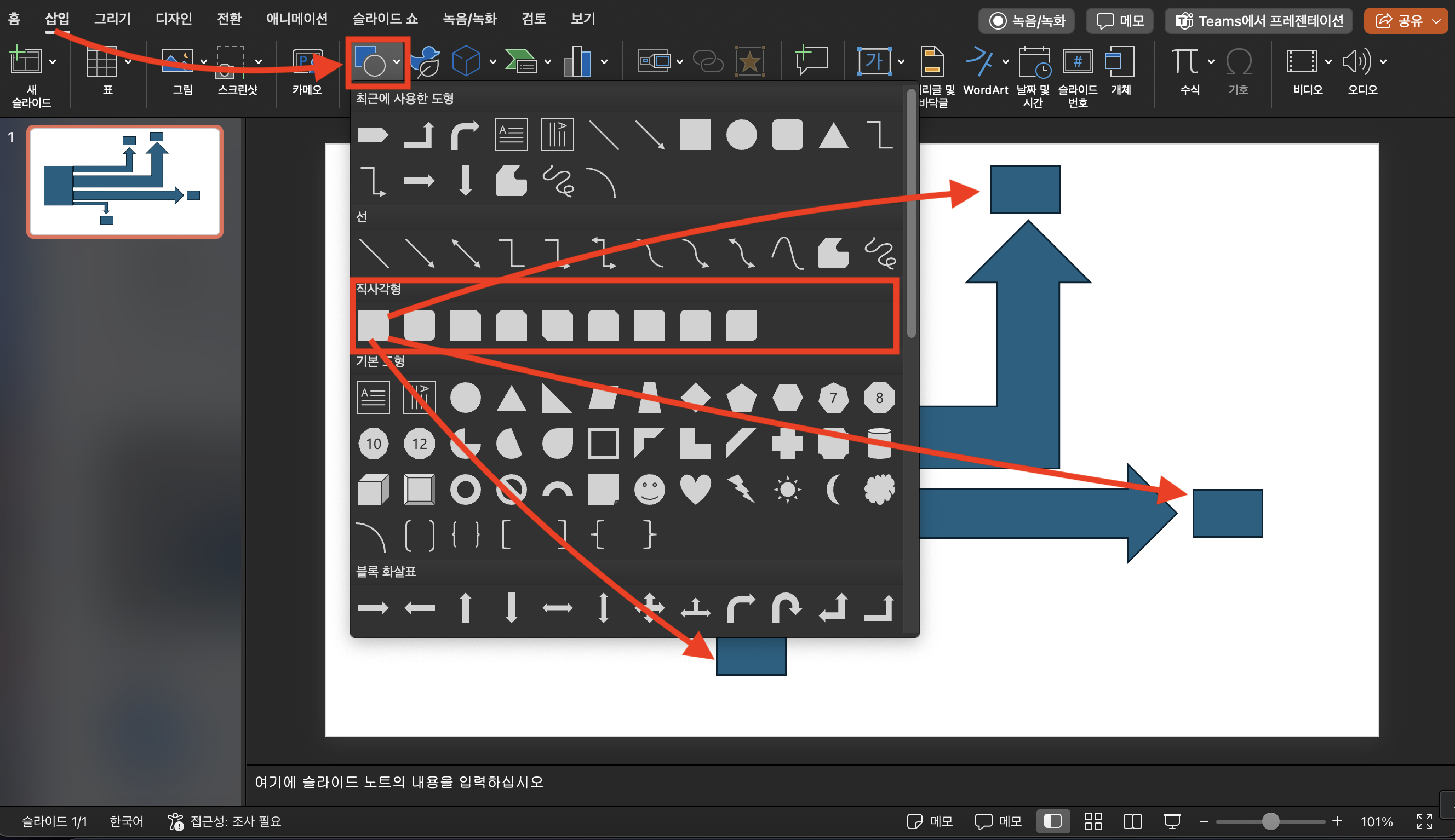Open the 슬라이드 쇼 tab

pyautogui.click(x=385, y=19)
